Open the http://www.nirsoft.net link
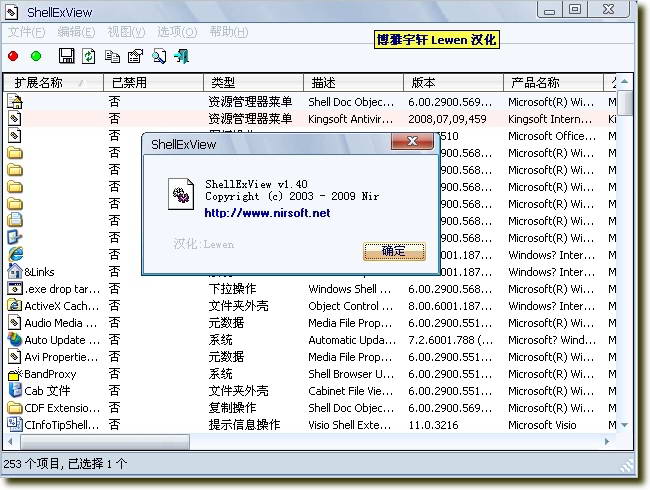This screenshot has width=650, height=490. 267,213
